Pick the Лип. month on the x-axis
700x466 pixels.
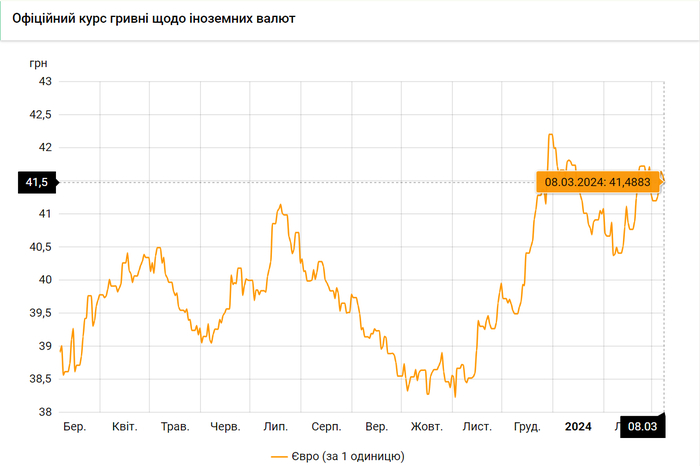(275, 427)
